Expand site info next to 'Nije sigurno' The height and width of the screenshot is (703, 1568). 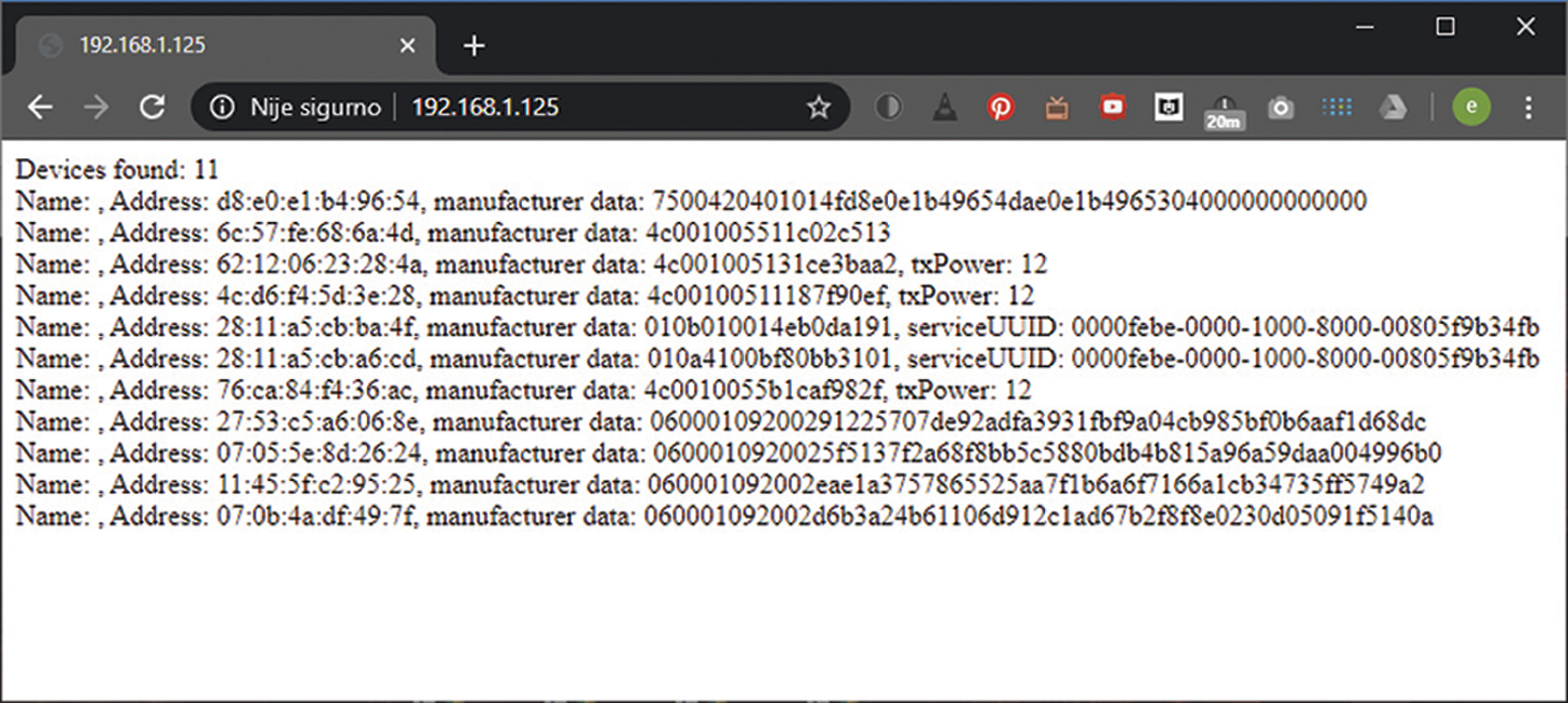click(x=223, y=107)
